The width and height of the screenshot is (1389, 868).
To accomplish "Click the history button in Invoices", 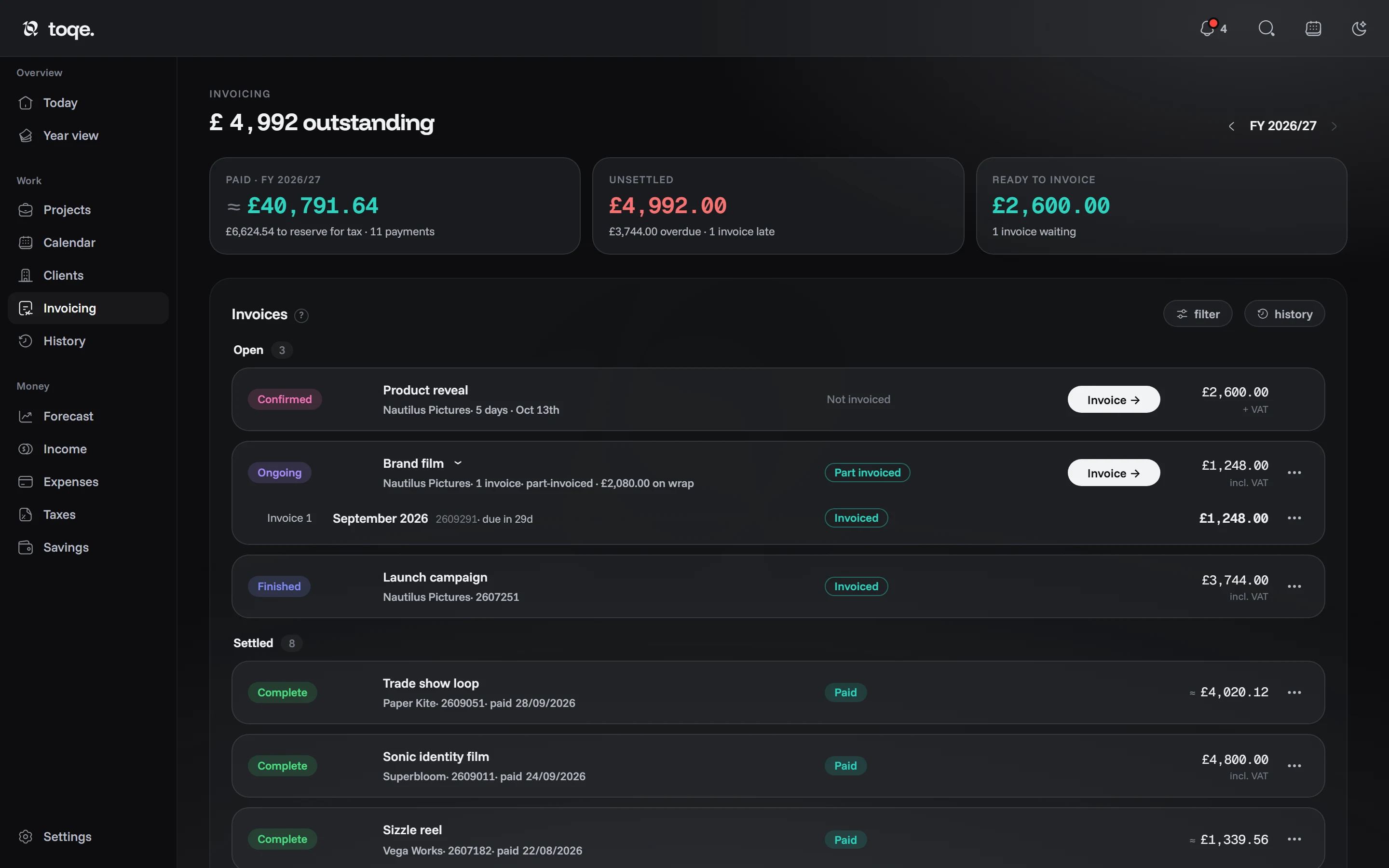I will [x=1284, y=314].
